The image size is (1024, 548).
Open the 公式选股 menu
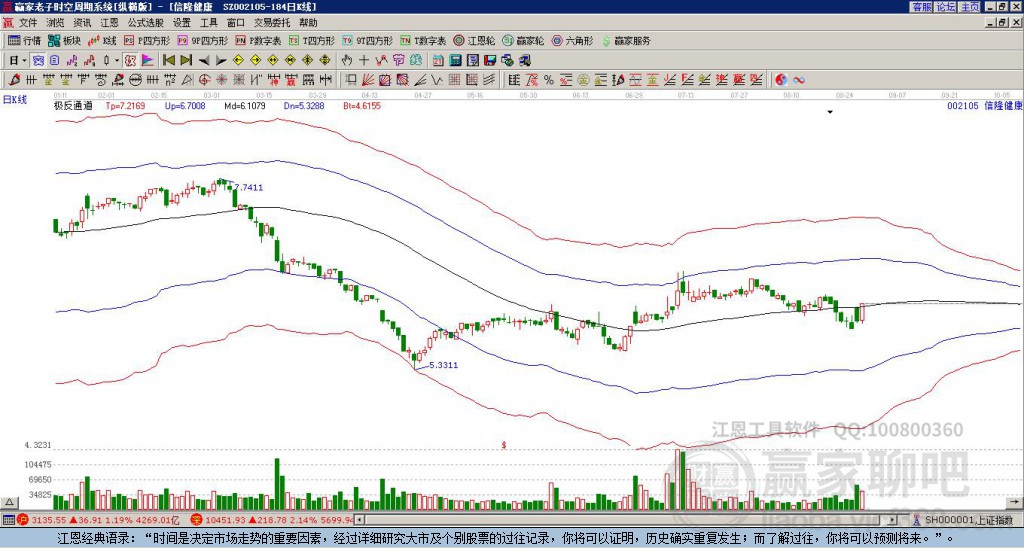point(146,23)
